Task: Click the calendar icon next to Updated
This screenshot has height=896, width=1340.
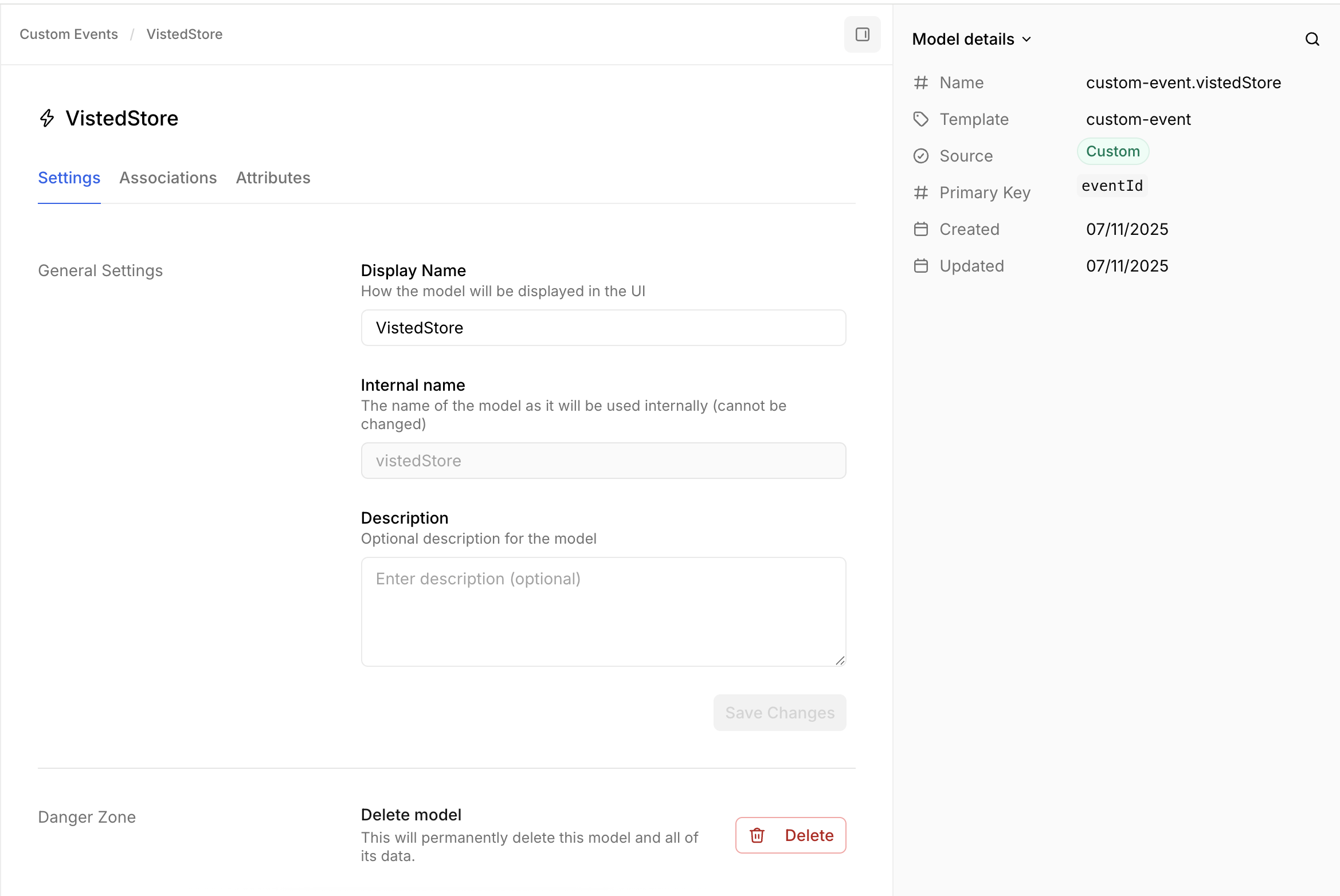Action: tap(920, 266)
